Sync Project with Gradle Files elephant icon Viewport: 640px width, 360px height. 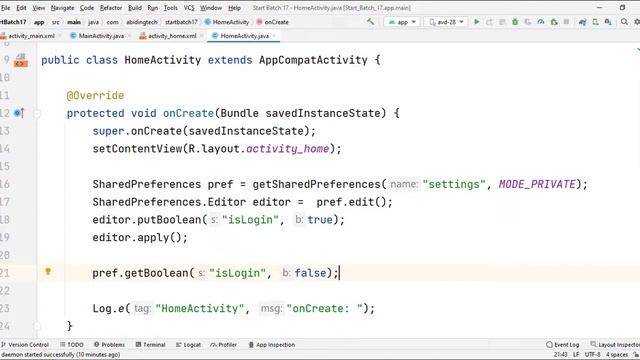[582, 22]
